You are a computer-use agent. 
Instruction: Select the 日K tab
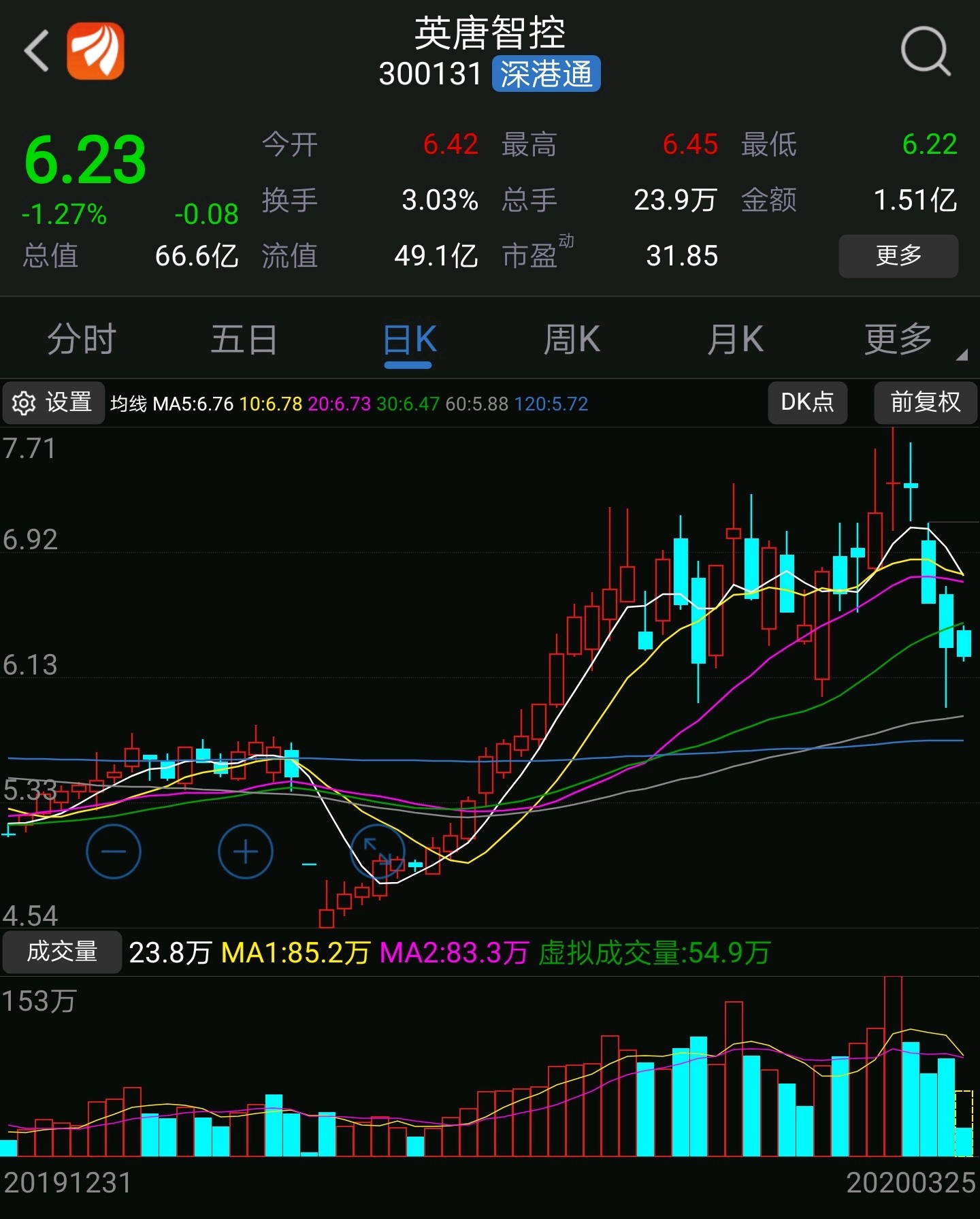click(x=409, y=339)
